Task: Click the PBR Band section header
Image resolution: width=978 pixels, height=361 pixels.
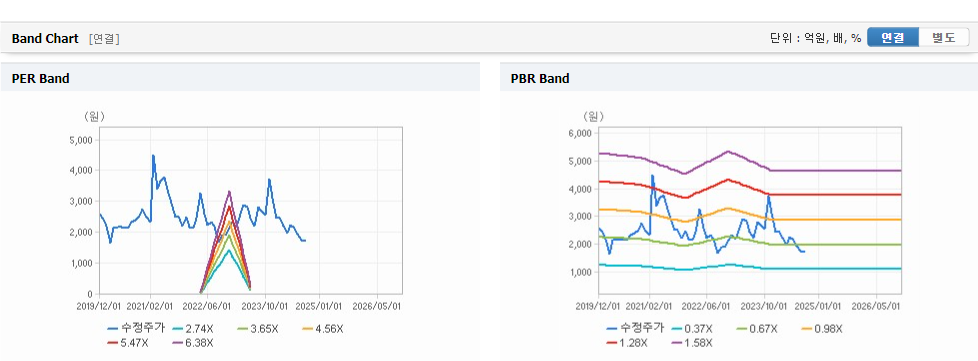Action: point(738,79)
